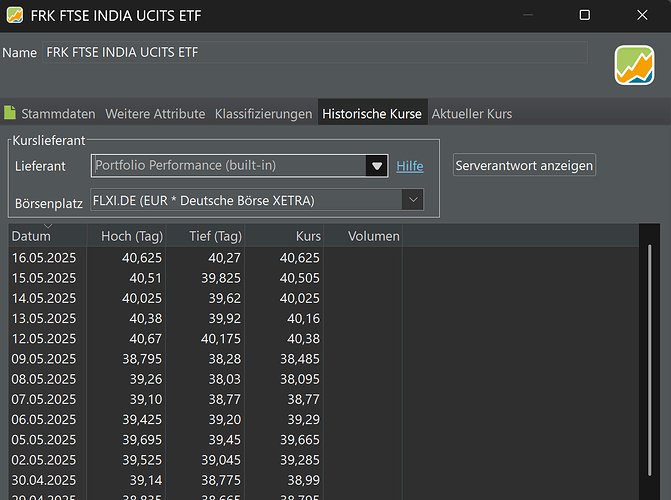Screen dimensions: 671x500
Task: Select the 13.05.2025 date cell
Action: click(44, 318)
